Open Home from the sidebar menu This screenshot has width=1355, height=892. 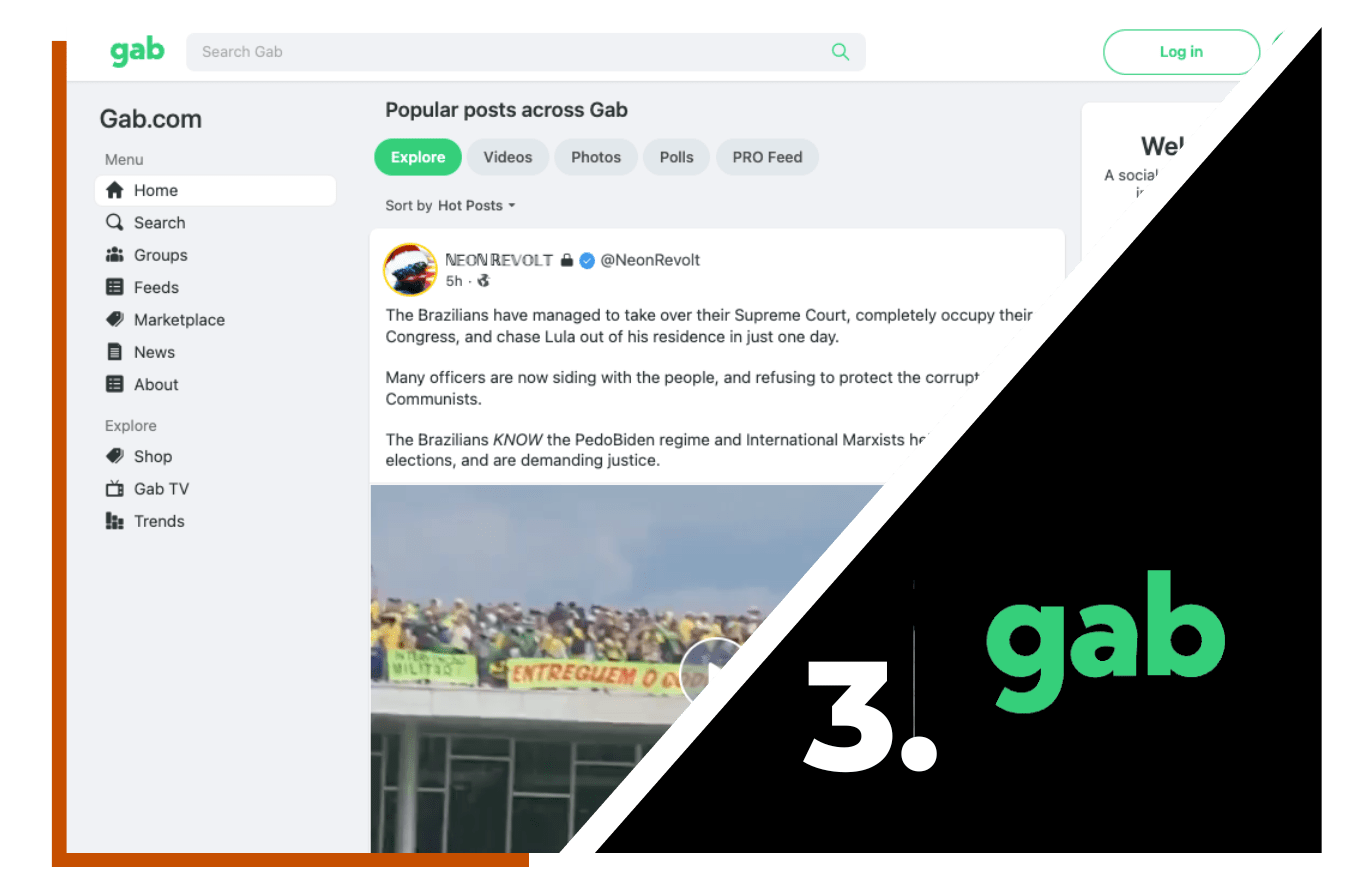coord(215,190)
